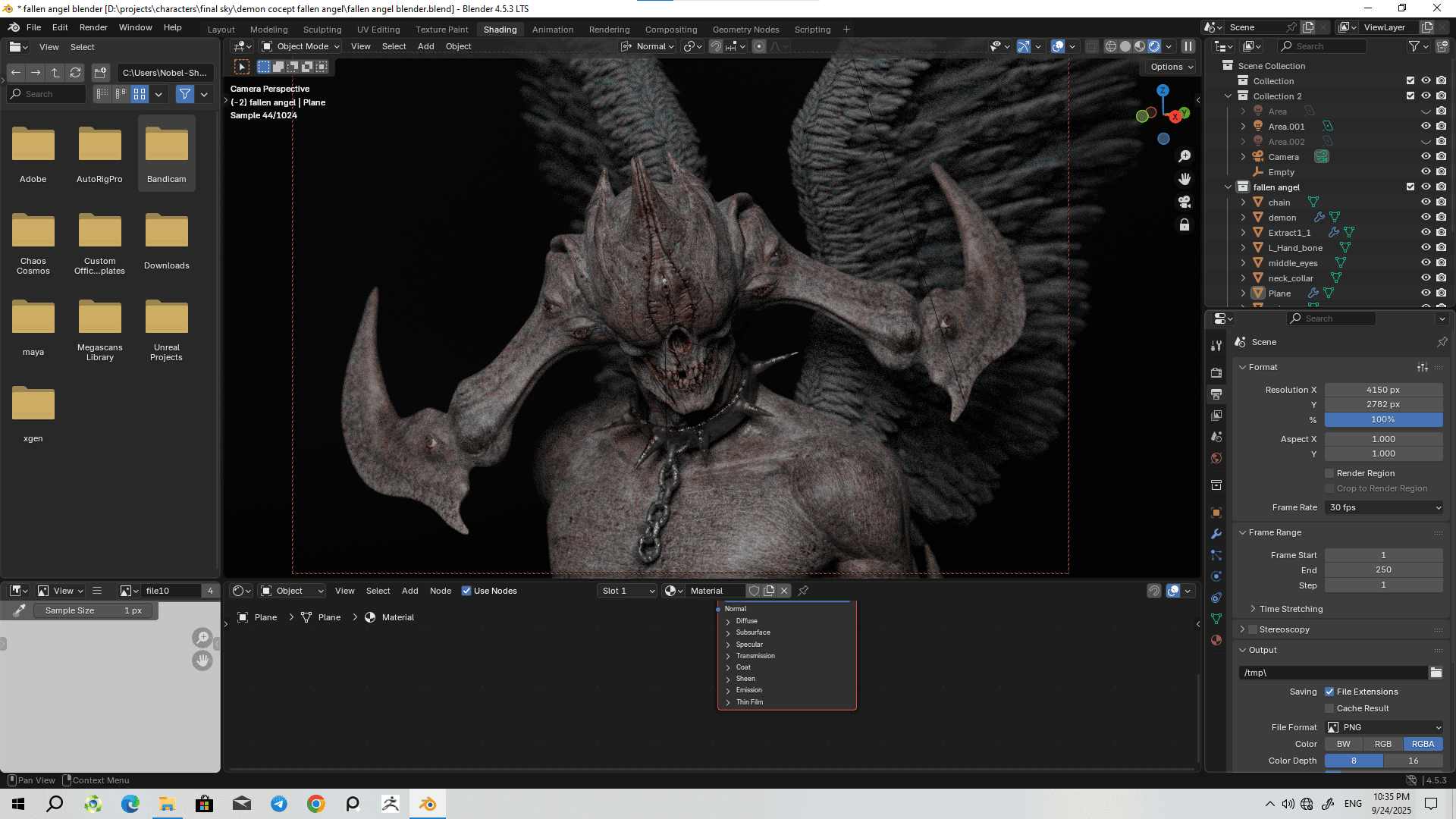
Task: Open the Object properties tab
Action: point(1216,512)
